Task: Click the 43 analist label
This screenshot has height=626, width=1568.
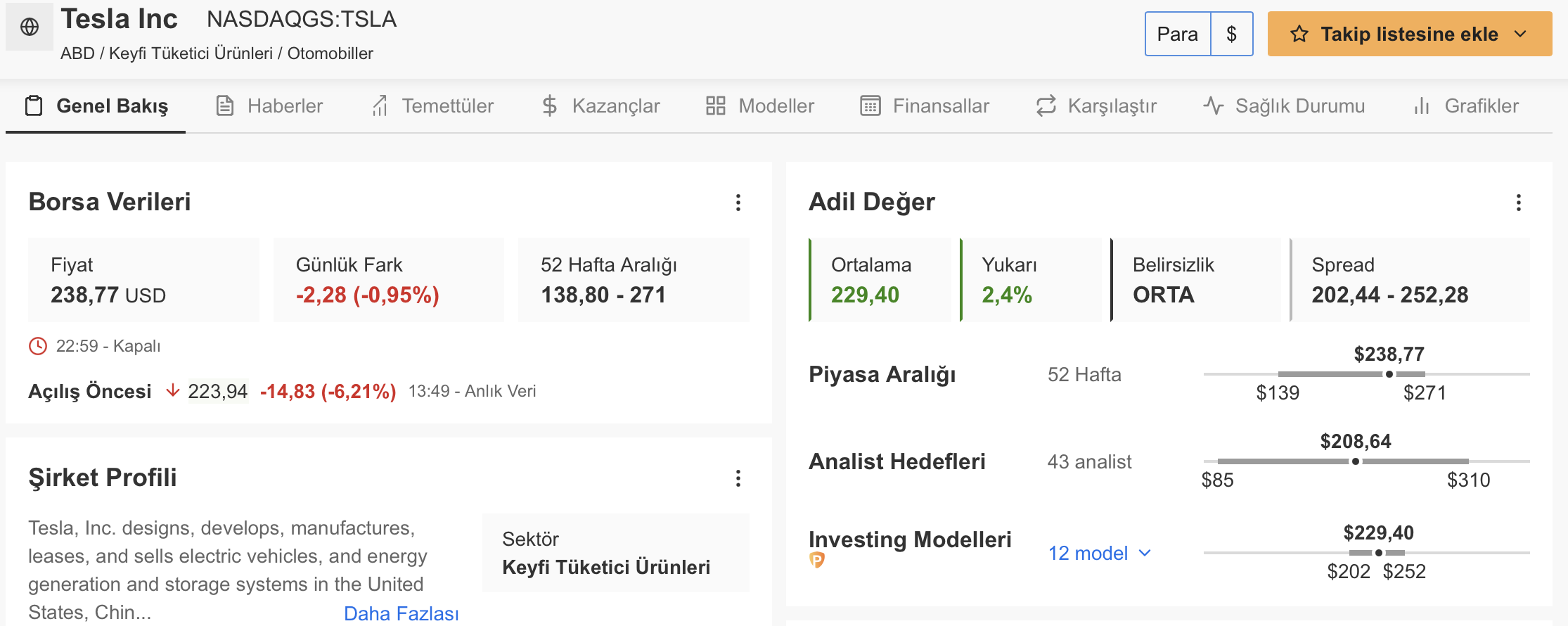Action: click(x=1090, y=462)
